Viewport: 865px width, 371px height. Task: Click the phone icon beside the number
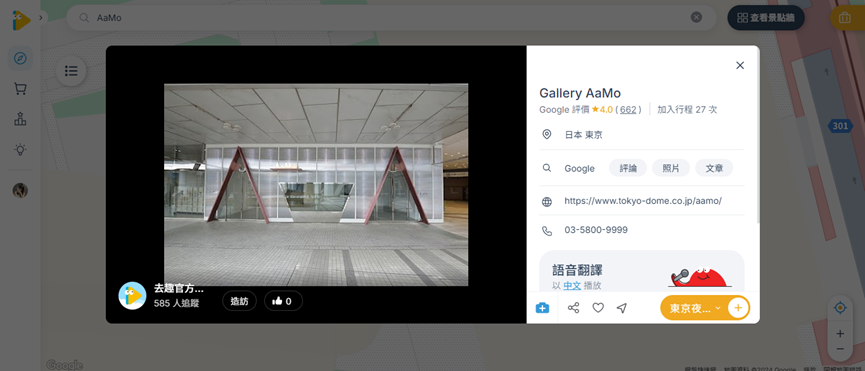point(547,231)
